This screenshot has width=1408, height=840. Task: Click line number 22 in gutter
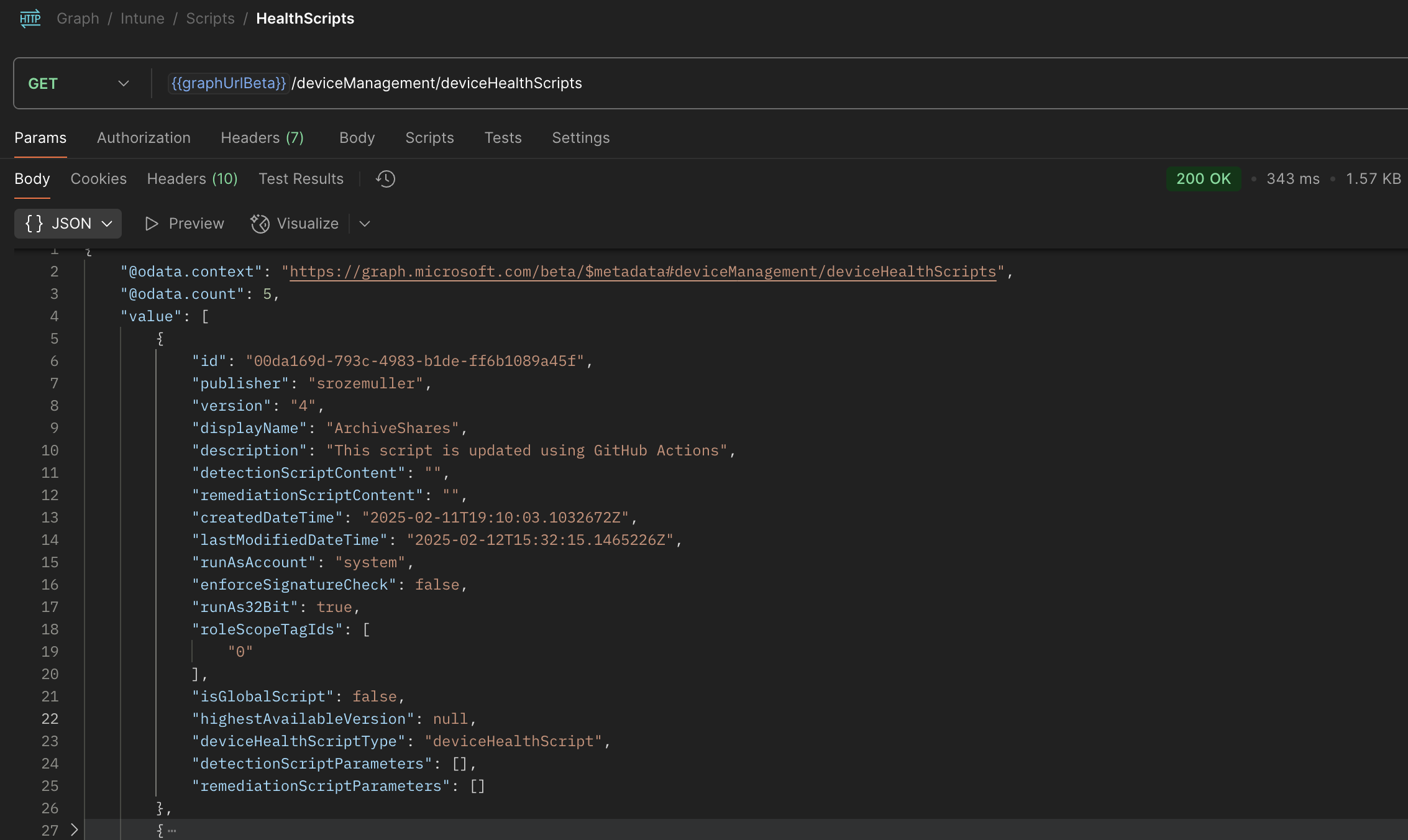click(50, 719)
